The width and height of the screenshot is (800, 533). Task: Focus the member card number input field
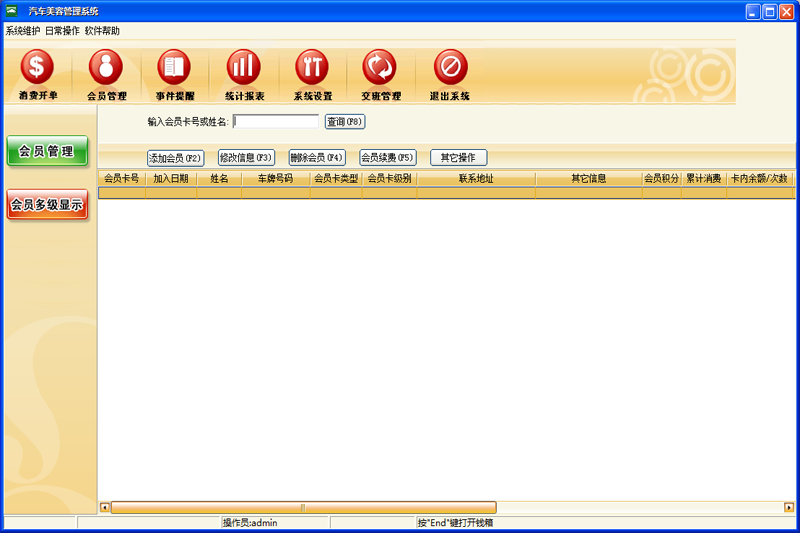(276, 121)
